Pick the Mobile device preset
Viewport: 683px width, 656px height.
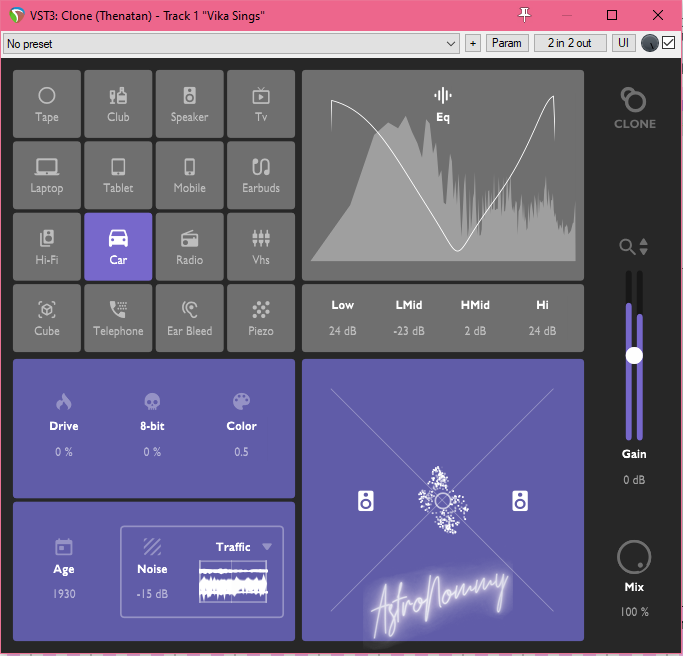click(x=189, y=176)
